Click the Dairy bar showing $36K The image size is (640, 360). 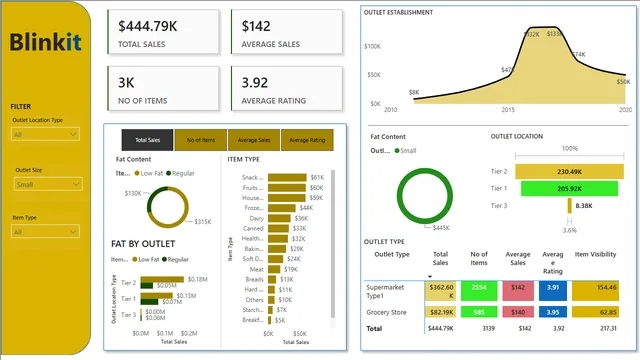[279, 218]
